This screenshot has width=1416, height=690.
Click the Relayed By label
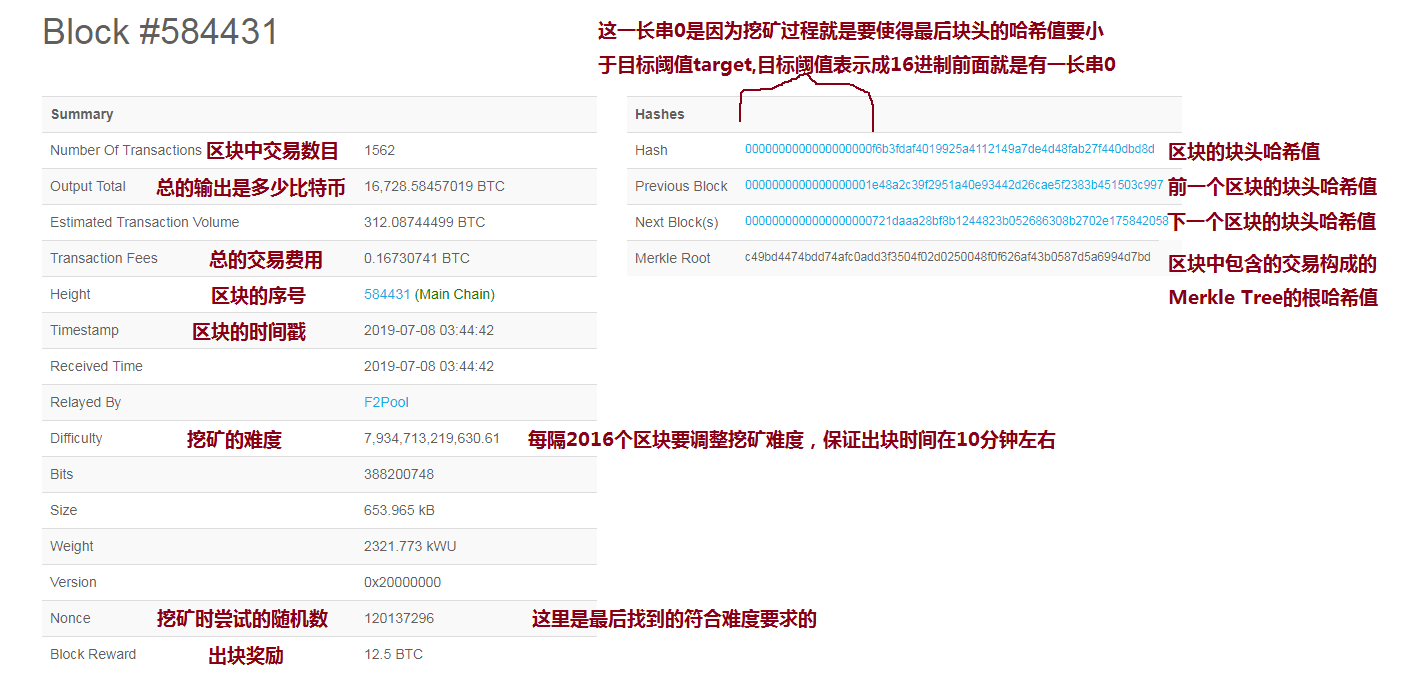click(x=85, y=402)
